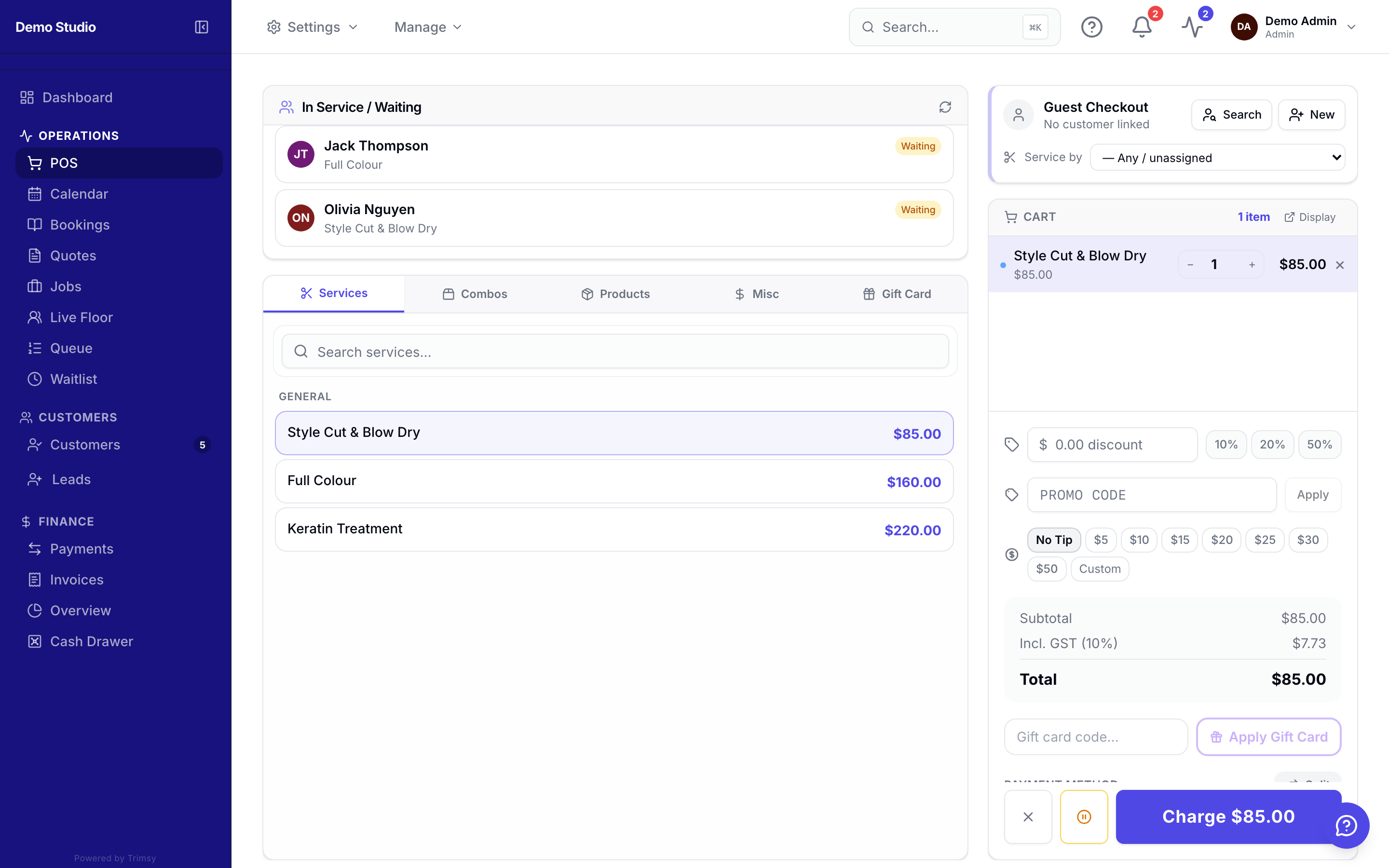Select $30 tip

coord(1307,540)
